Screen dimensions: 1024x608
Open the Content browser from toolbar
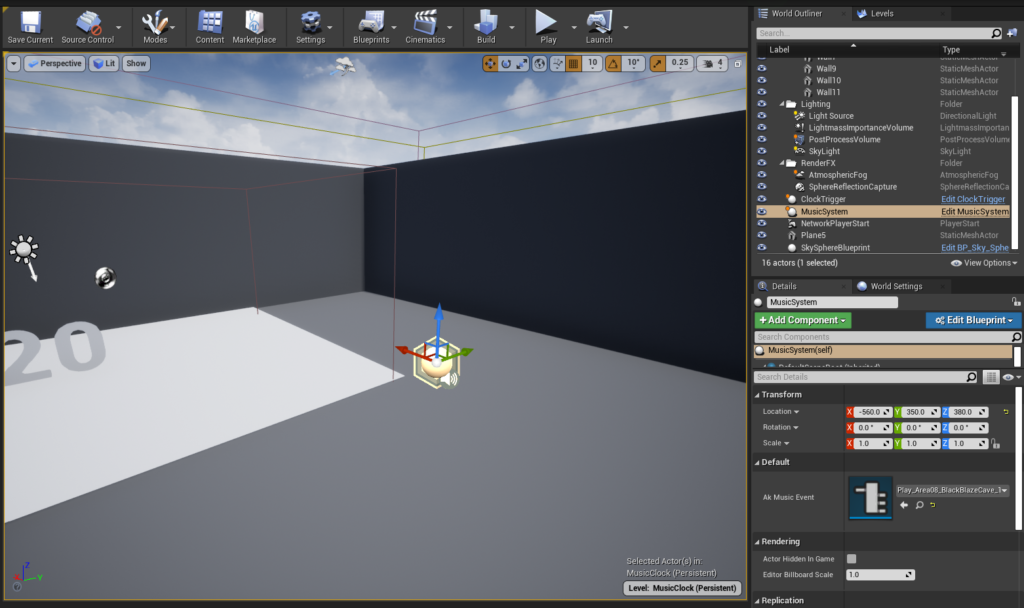click(210, 27)
